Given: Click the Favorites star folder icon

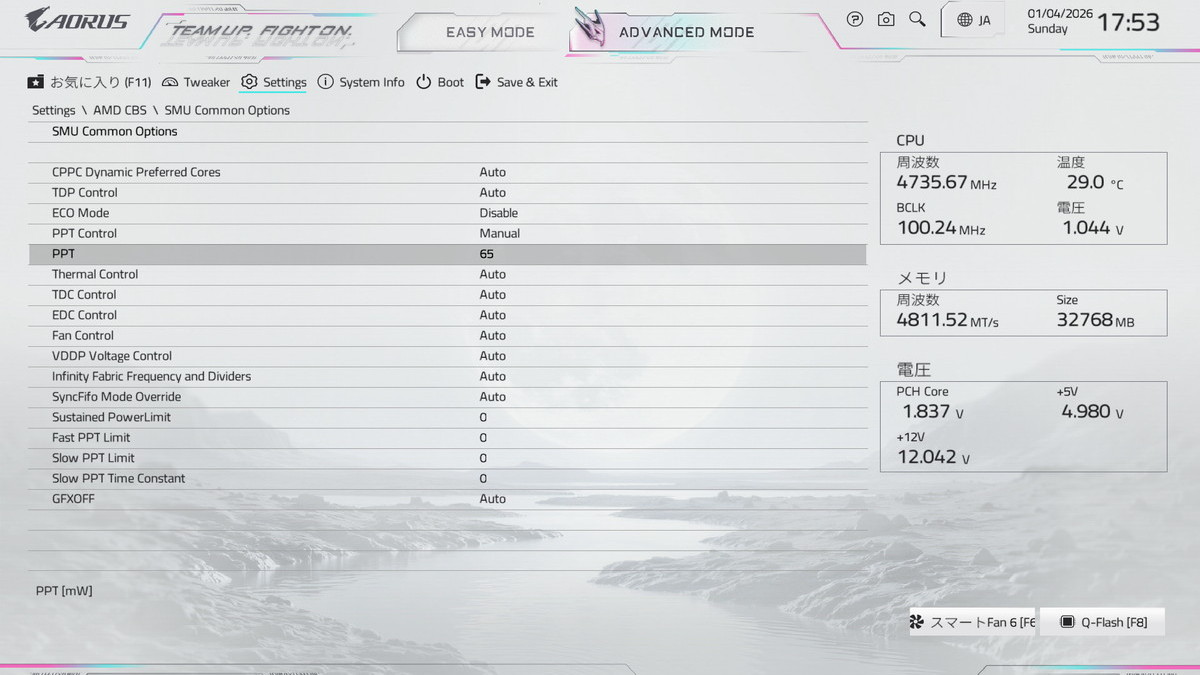Looking at the screenshot, I should click(x=36, y=82).
